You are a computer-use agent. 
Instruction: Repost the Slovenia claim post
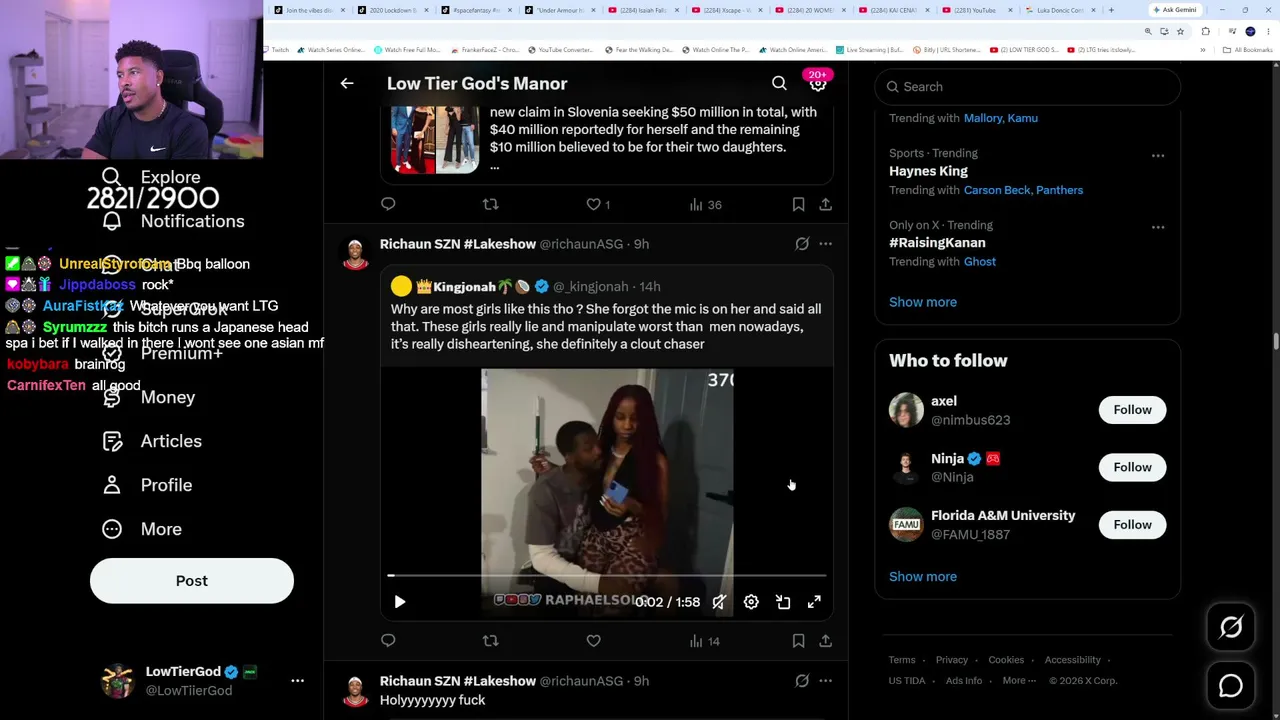point(490,204)
